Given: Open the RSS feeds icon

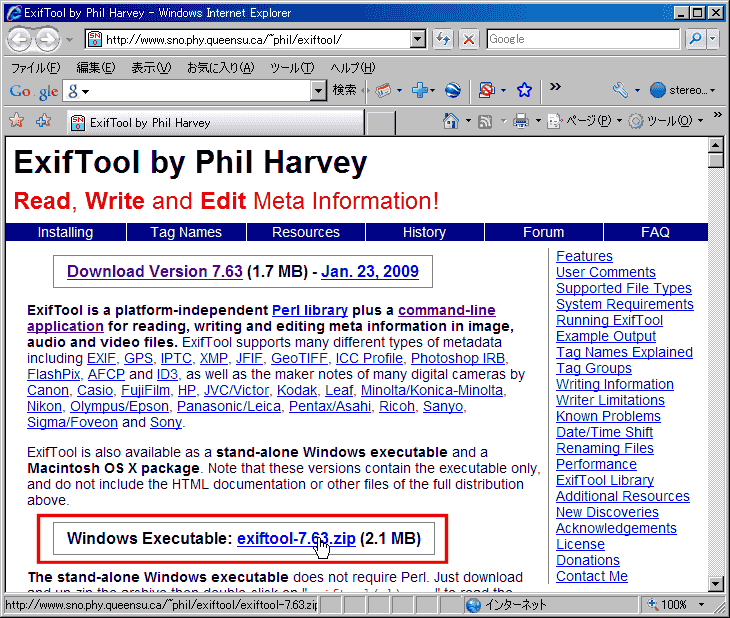Looking at the screenshot, I should tap(485, 122).
